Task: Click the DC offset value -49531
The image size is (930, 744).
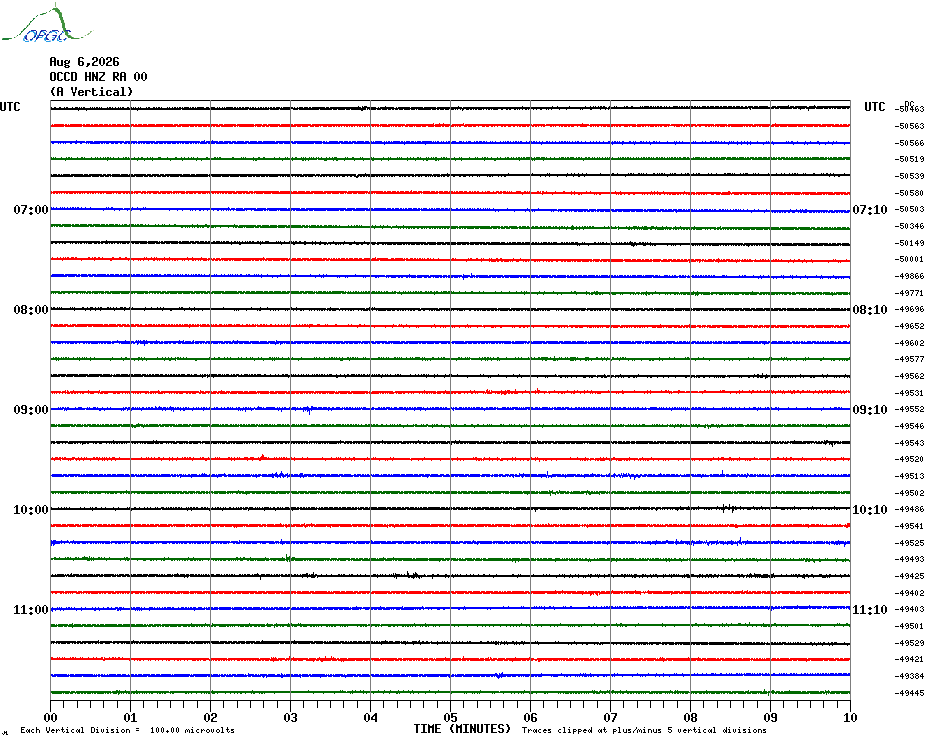Action: click(909, 393)
